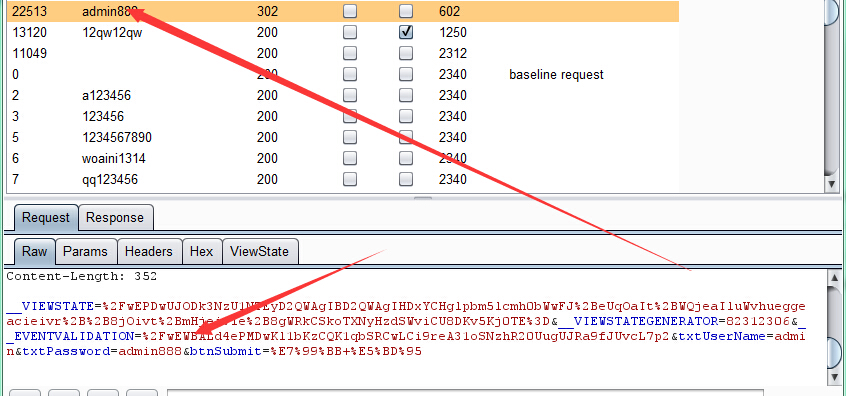Image resolution: width=846 pixels, height=396 pixels.
Task: Open the Headers tab
Action: click(149, 251)
